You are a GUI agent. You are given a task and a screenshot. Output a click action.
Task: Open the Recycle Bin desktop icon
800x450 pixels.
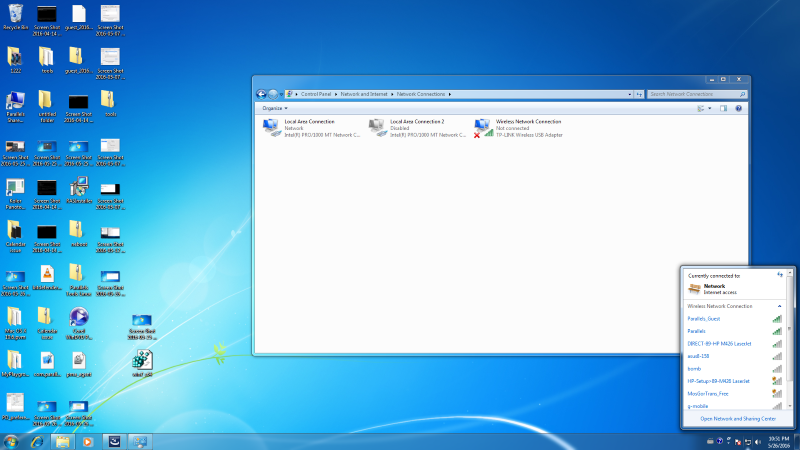15,14
